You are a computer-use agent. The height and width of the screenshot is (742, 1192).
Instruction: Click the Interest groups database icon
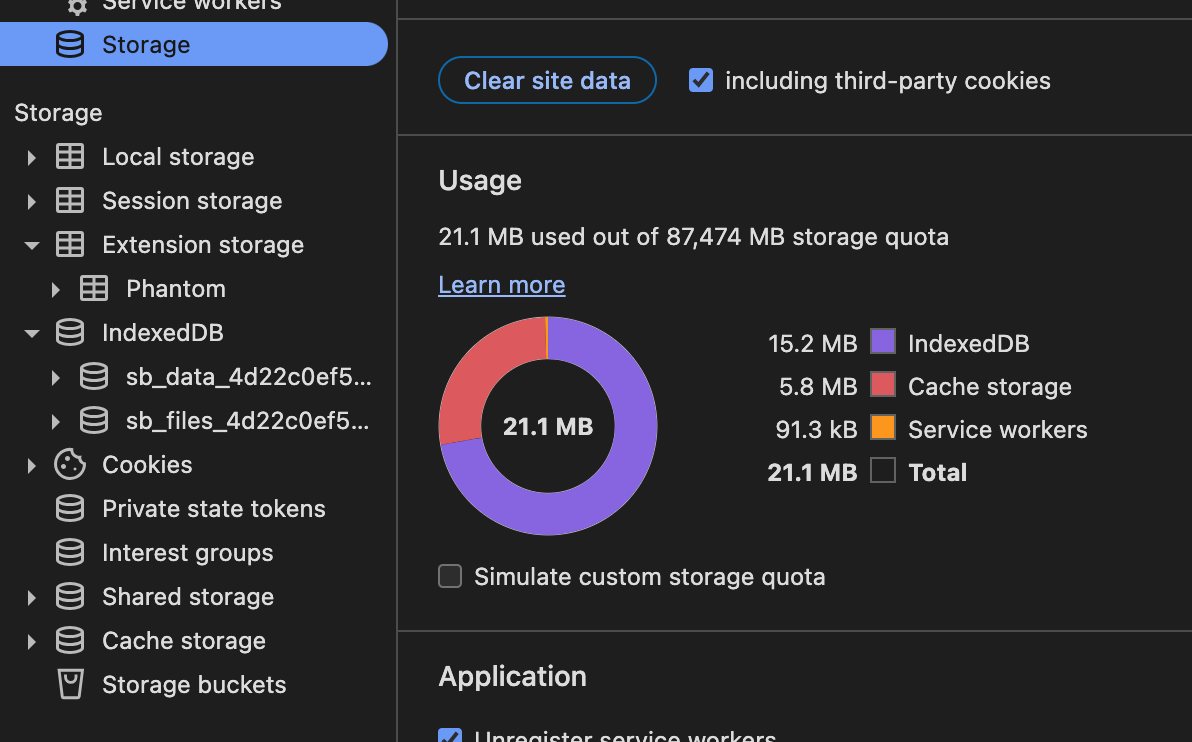70,553
